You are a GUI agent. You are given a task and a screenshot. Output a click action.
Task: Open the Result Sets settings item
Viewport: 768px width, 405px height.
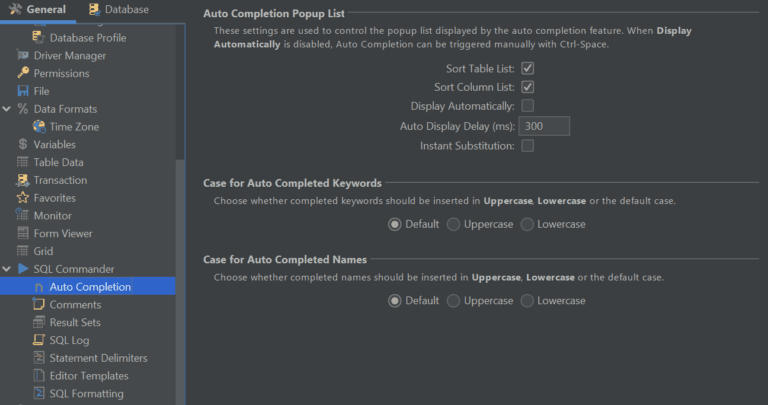(x=75, y=323)
